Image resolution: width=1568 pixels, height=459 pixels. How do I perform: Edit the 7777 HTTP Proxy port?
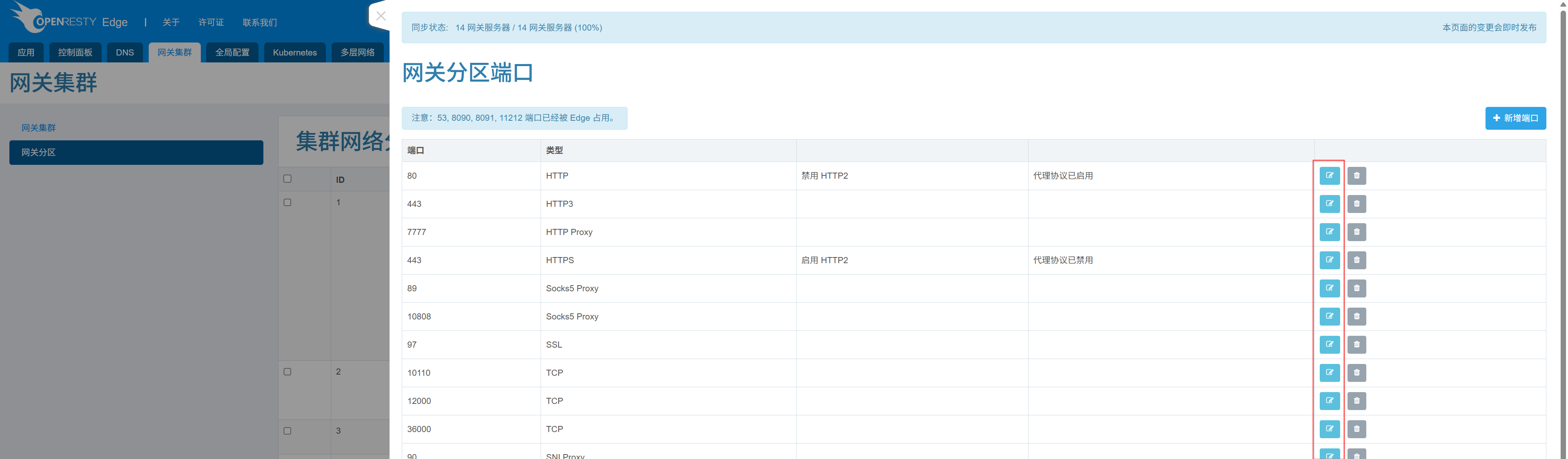tap(1330, 232)
